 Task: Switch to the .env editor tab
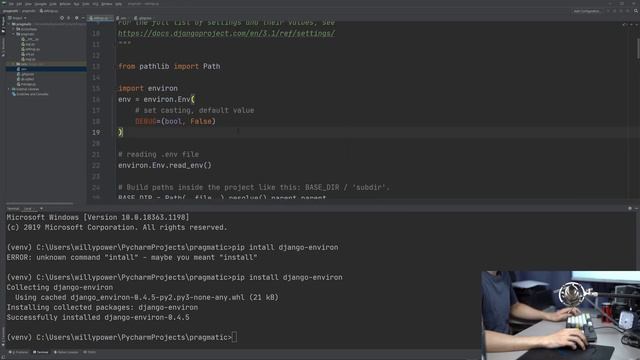tap(122, 18)
